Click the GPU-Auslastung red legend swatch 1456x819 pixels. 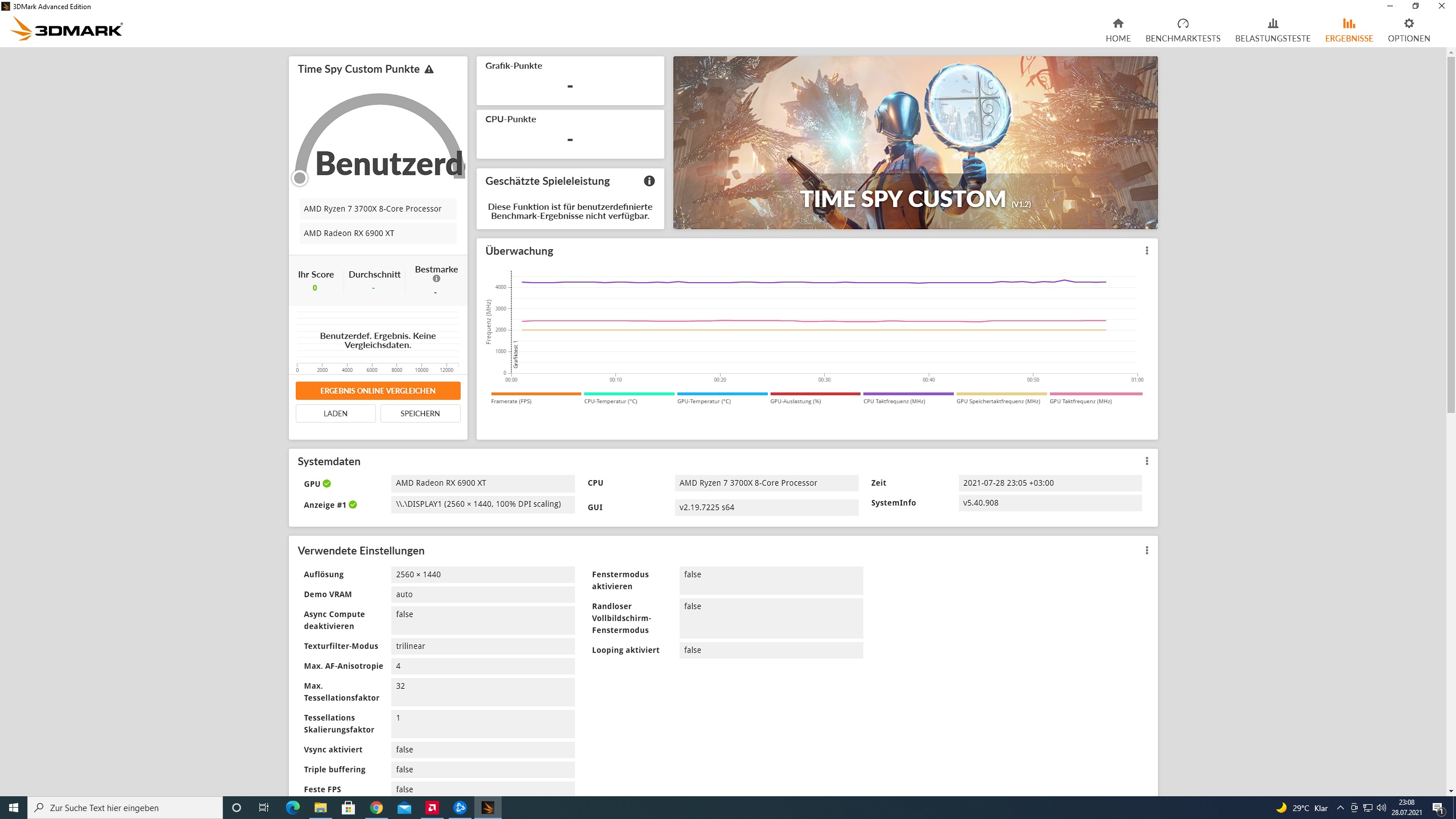(x=814, y=394)
